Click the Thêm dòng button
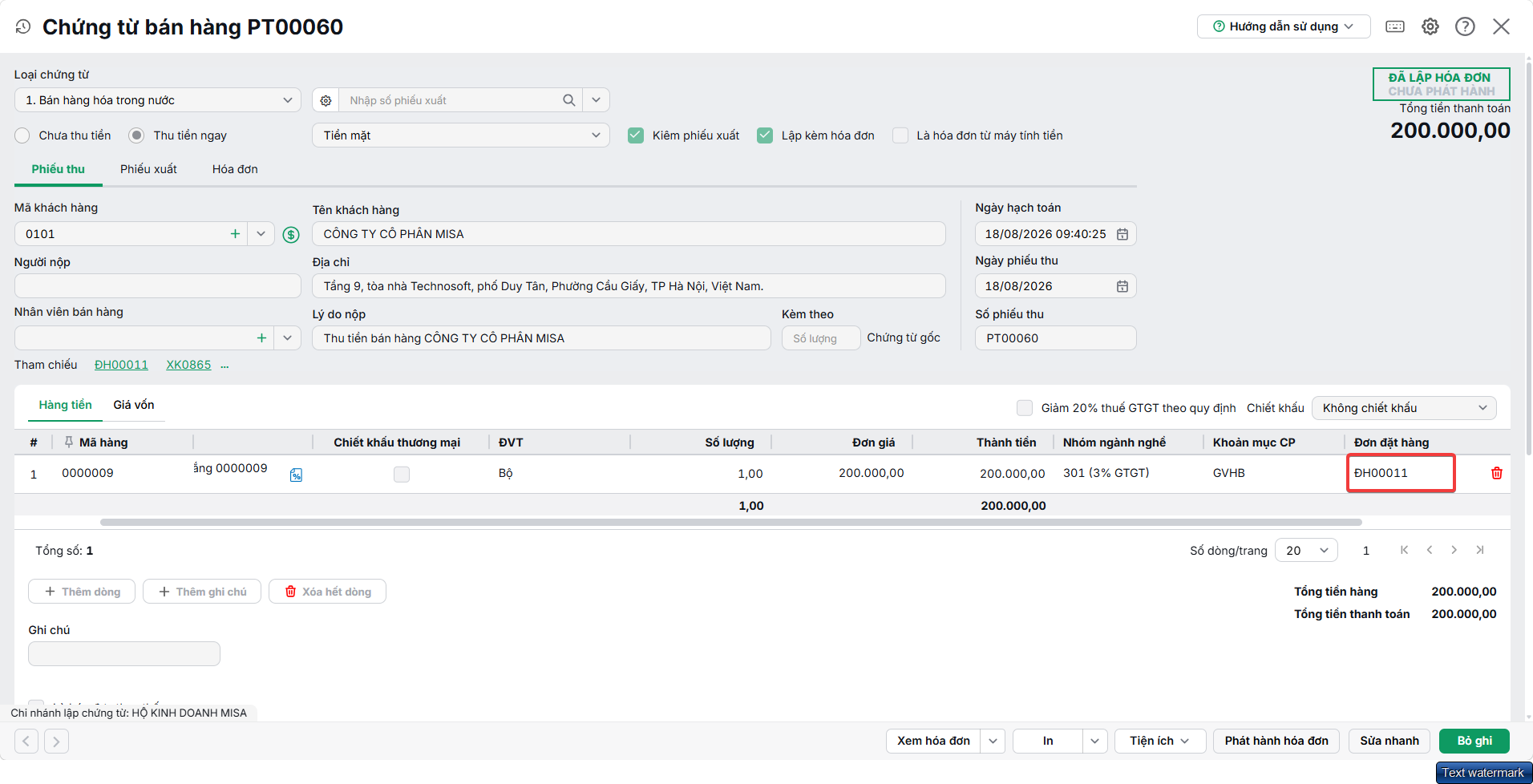Screen dimensions: 1533x784 coord(82,592)
